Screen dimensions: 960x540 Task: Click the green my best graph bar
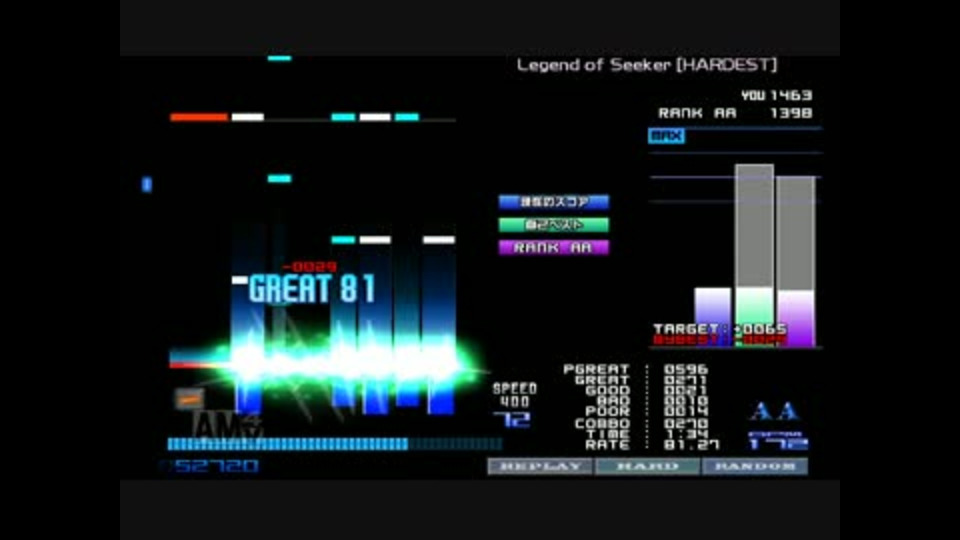click(x=754, y=255)
